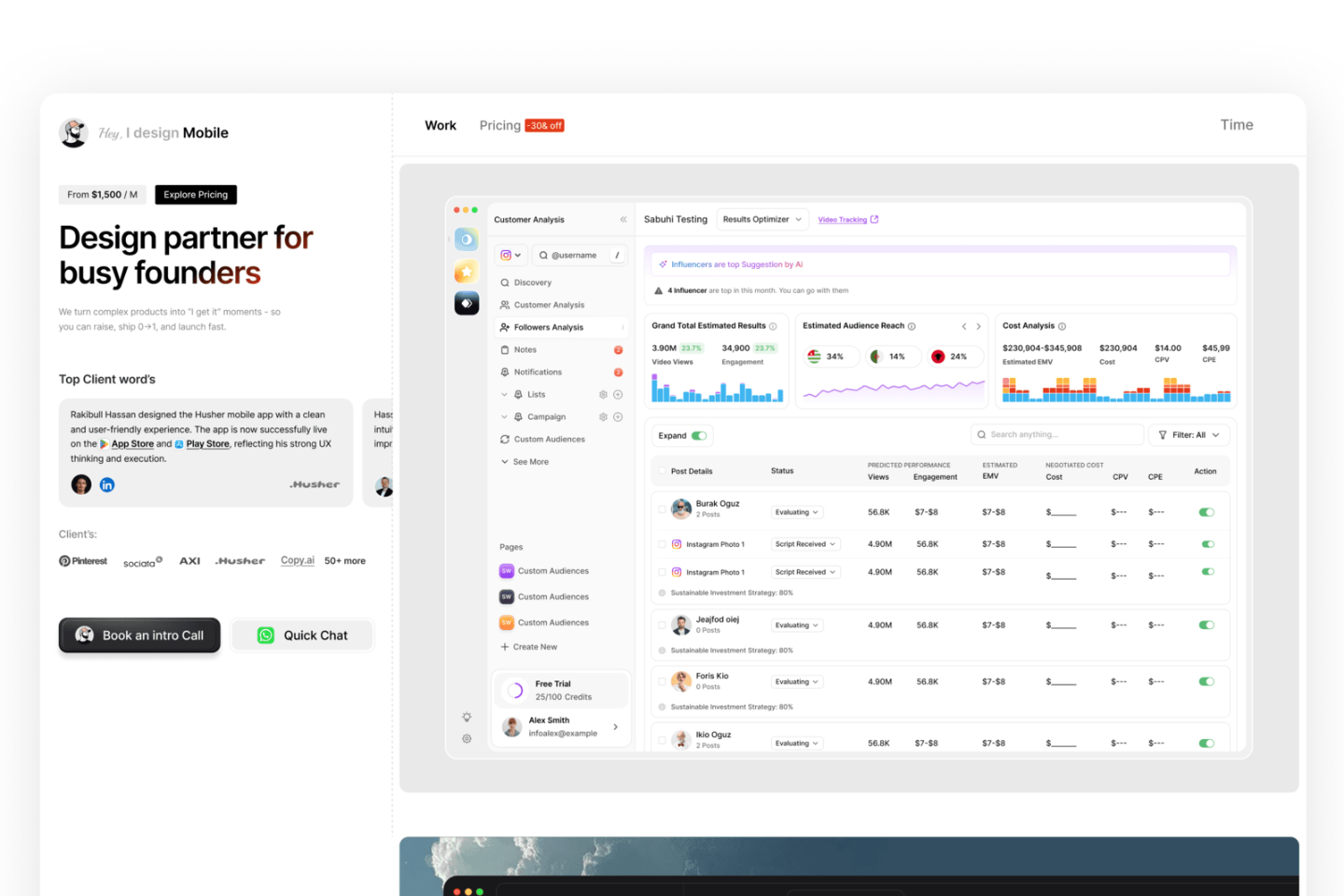Open the Pricing tab

(500, 125)
